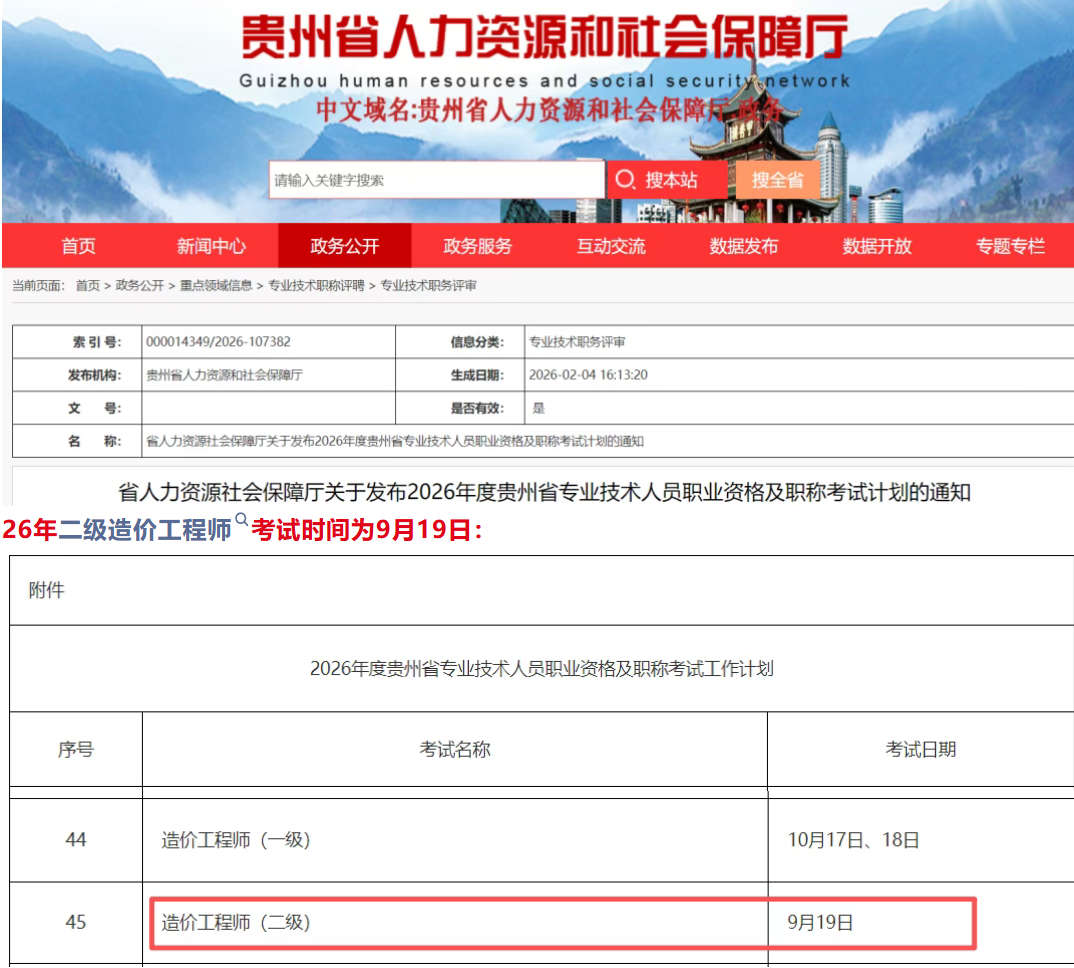1074x968 pixels.
Task: Click the 搜本站 search button
Action: tap(667, 178)
